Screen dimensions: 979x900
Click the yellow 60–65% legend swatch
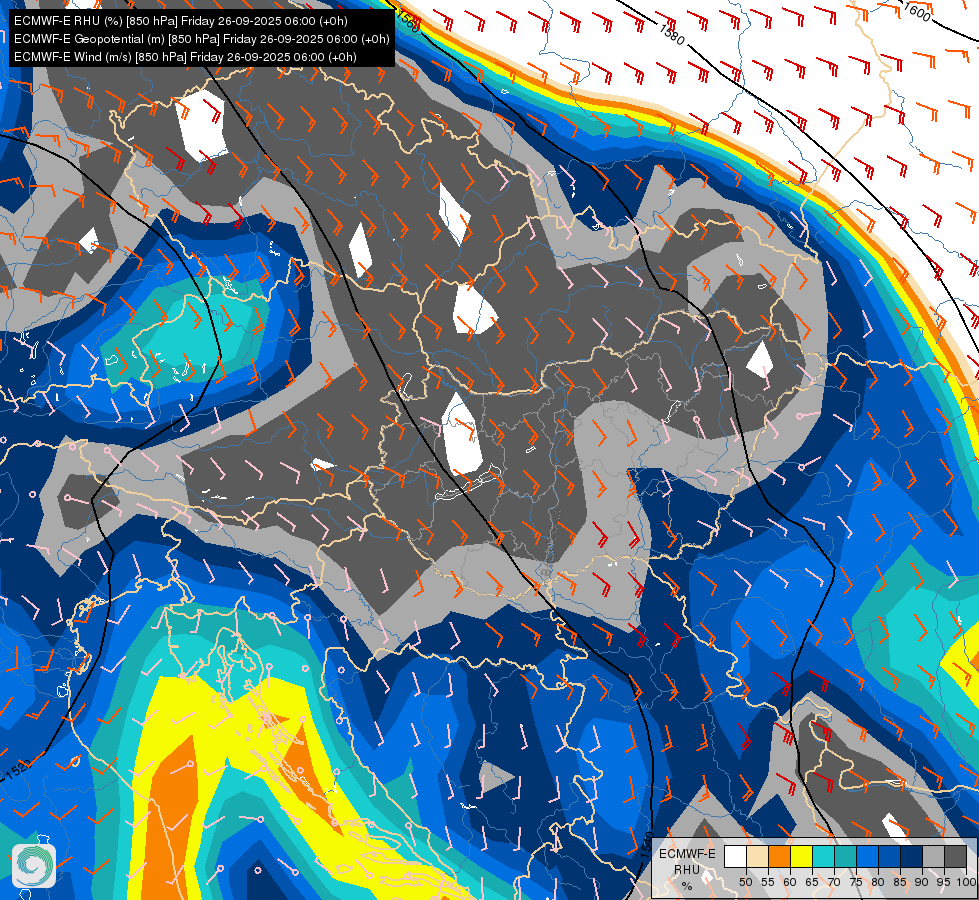[802, 856]
